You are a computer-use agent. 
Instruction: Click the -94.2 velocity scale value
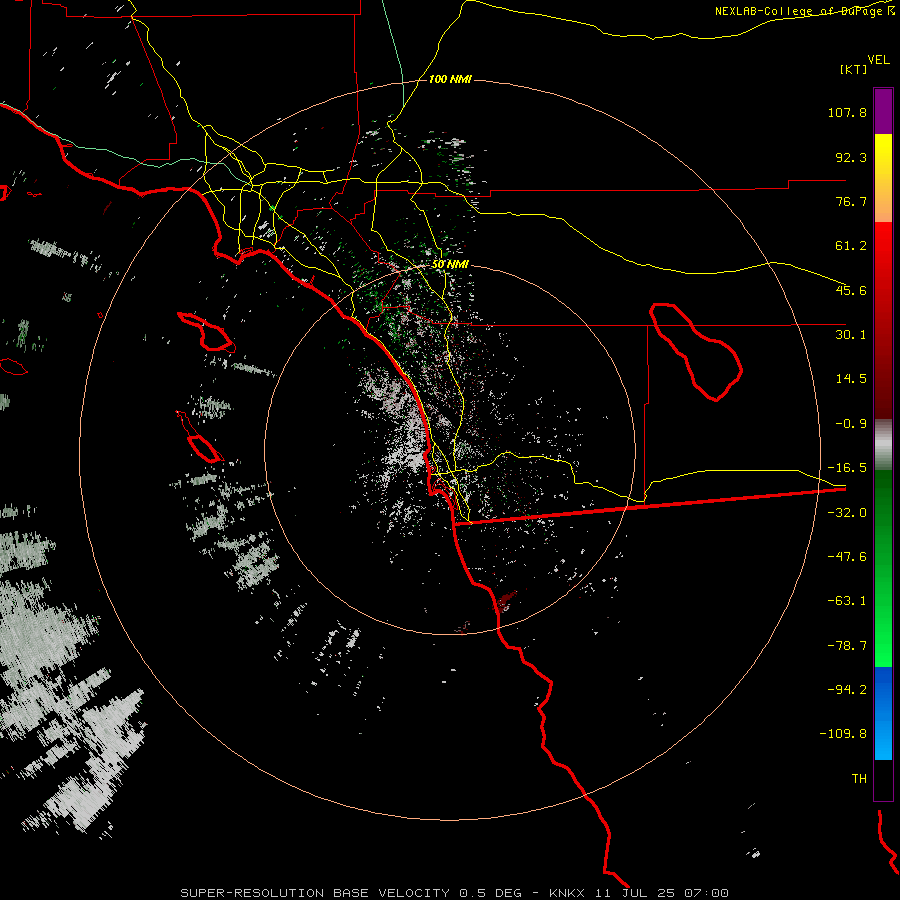coord(847,690)
